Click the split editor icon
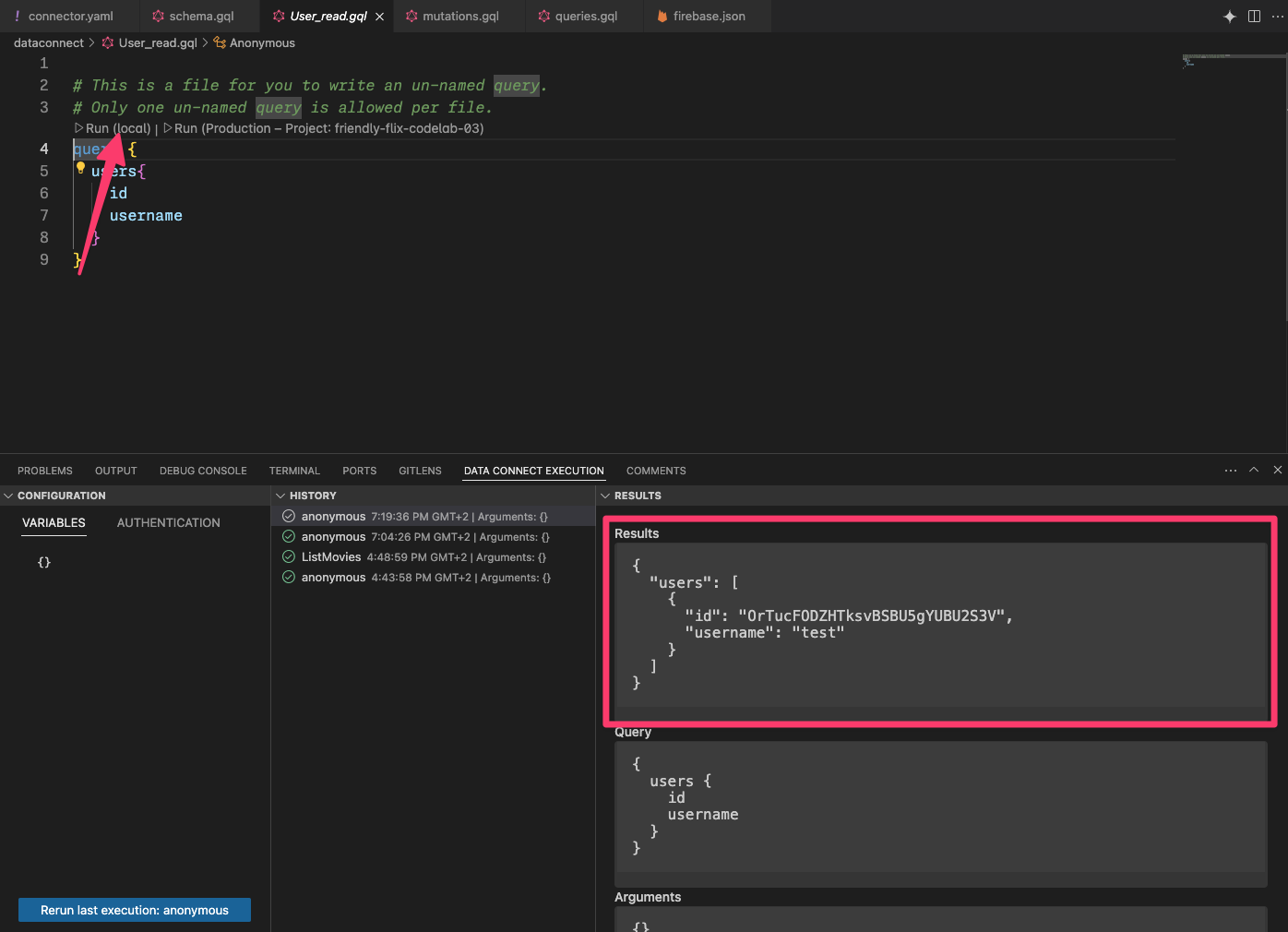The image size is (1288, 932). coord(1254,17)
